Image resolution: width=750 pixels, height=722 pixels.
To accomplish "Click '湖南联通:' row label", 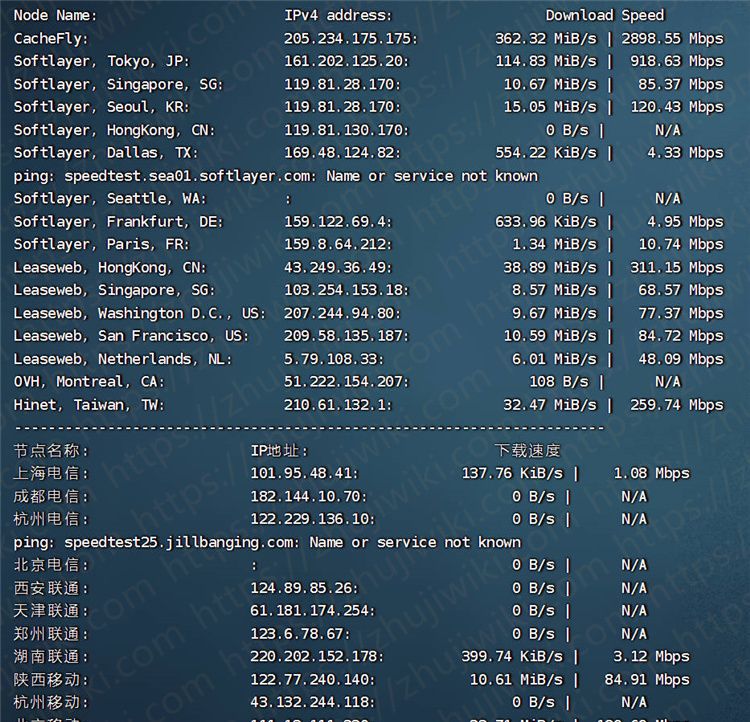I will pyautogui.click(x=51, y=656).
